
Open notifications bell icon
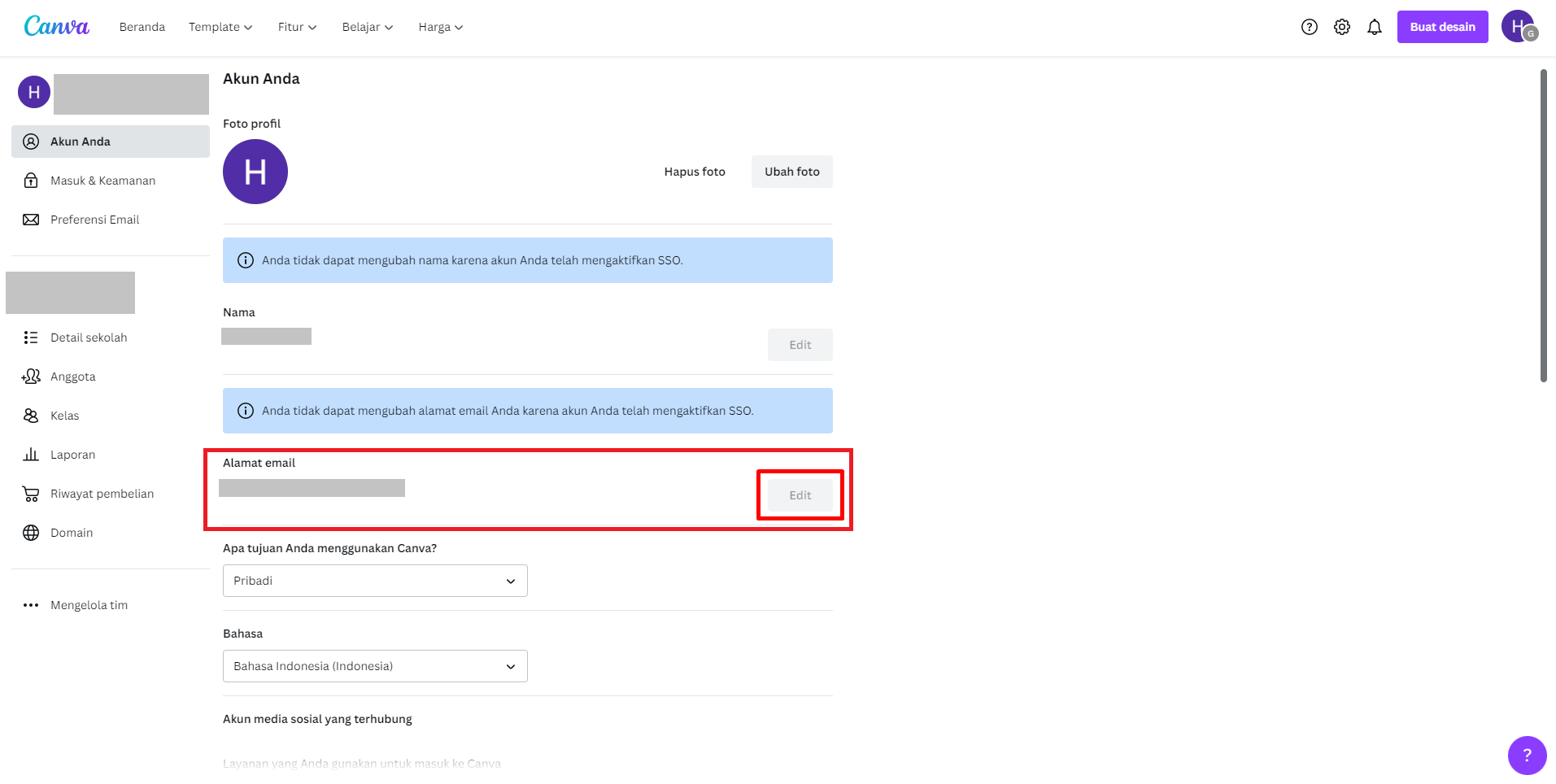[1374, 27]
